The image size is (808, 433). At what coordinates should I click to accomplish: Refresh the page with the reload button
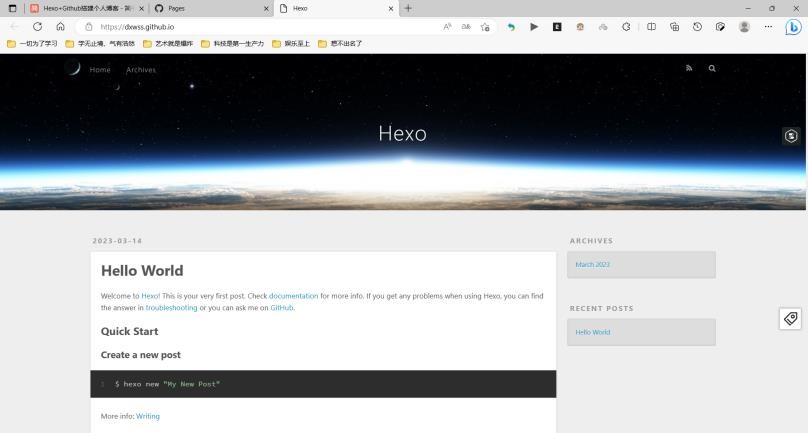pyautogui.click(x=37, y=27)
